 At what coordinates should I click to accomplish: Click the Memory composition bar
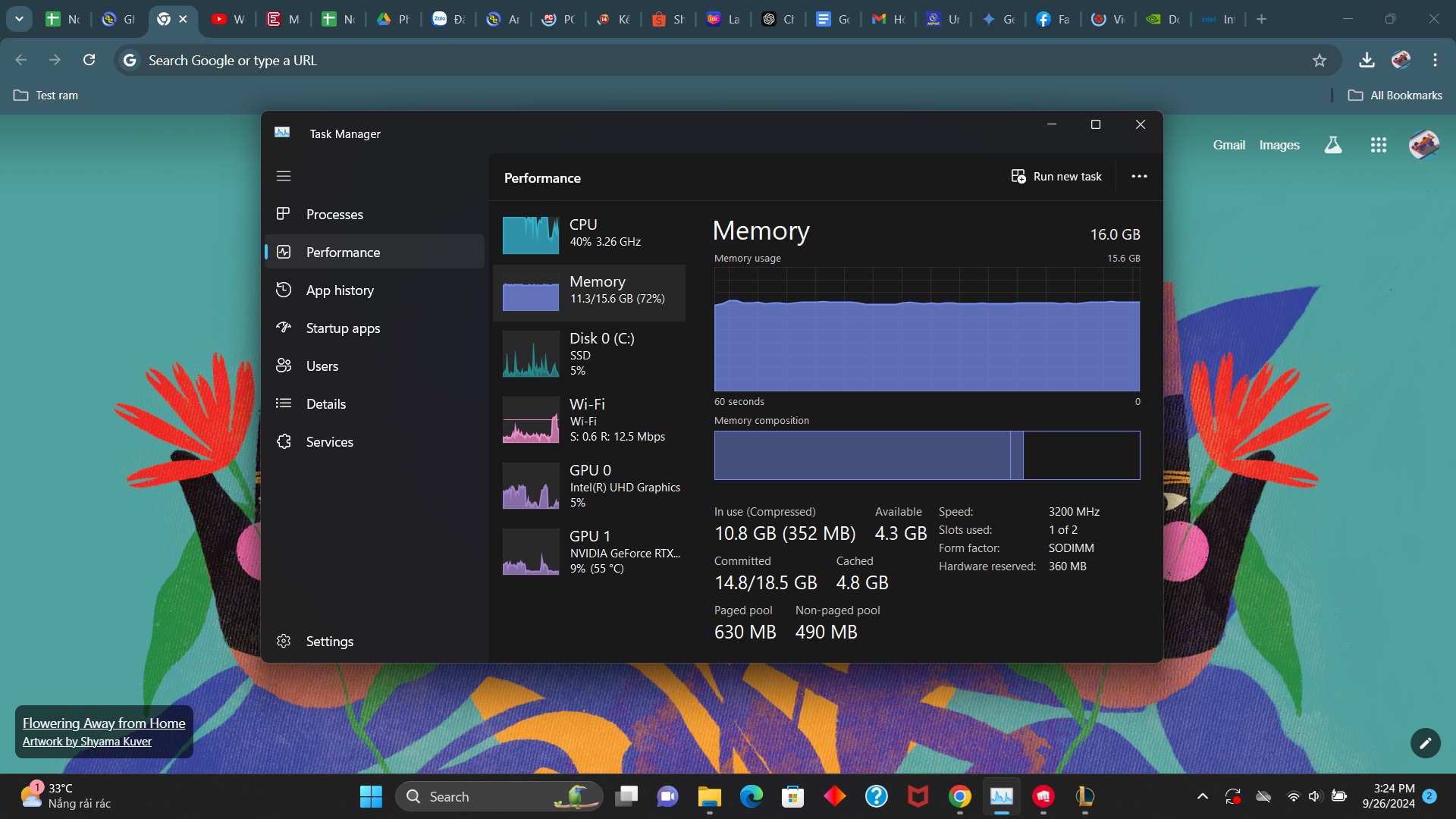tap(927, 455)
